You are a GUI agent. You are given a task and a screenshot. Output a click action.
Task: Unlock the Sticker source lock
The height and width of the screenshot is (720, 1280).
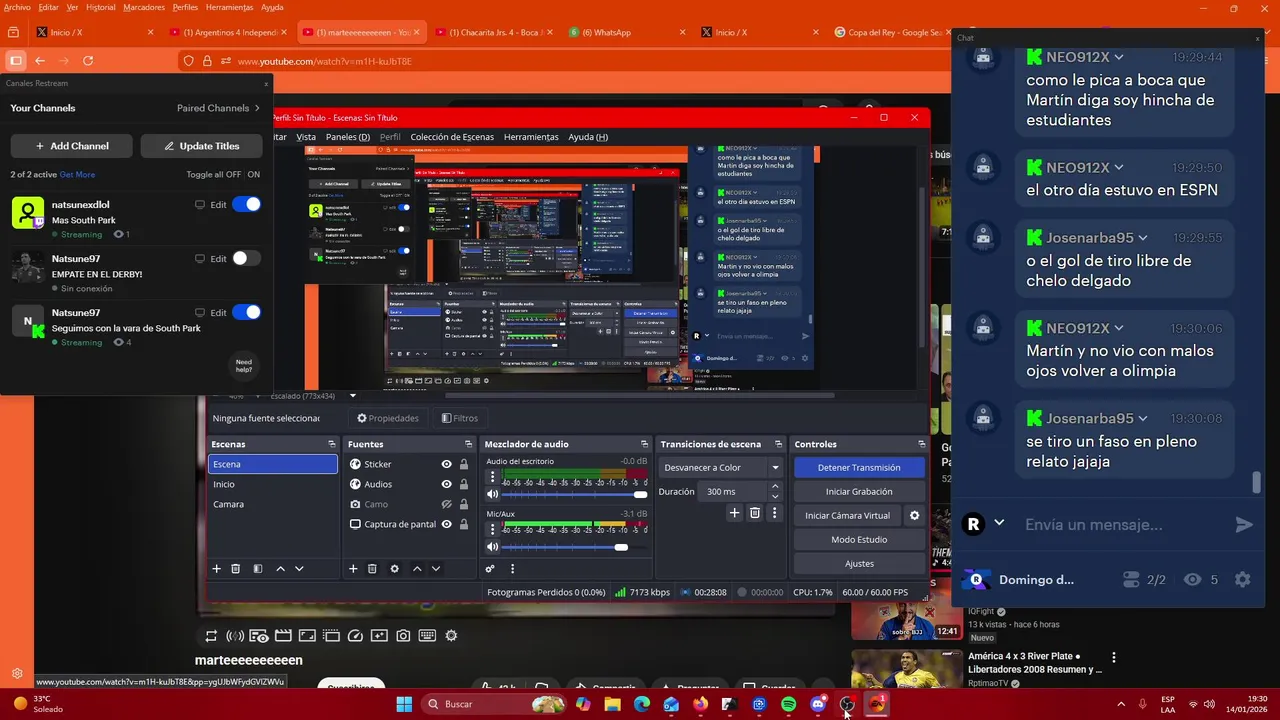(464, 464)
